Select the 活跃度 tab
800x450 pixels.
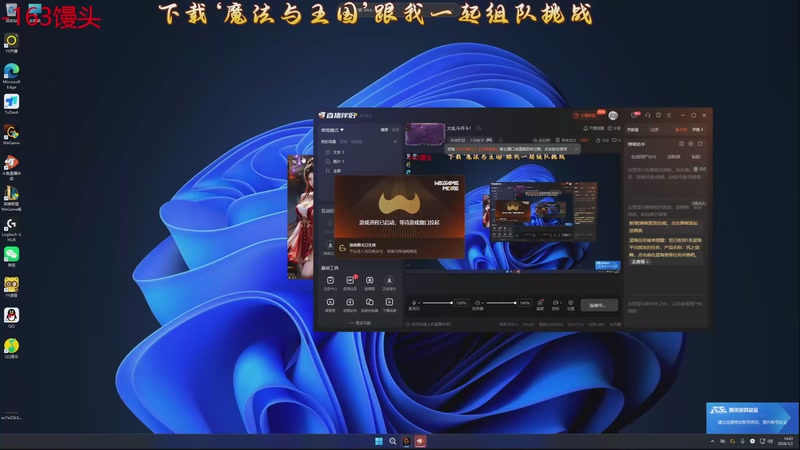coord(673,157)
